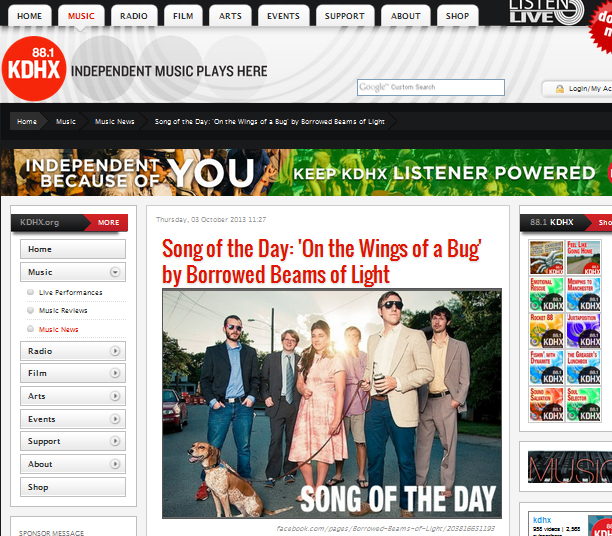Click the 88.1 KDHX red circle logo
The width and height of the screenshot is (612, 536).
pyautogui.click(x=34, y=69)
